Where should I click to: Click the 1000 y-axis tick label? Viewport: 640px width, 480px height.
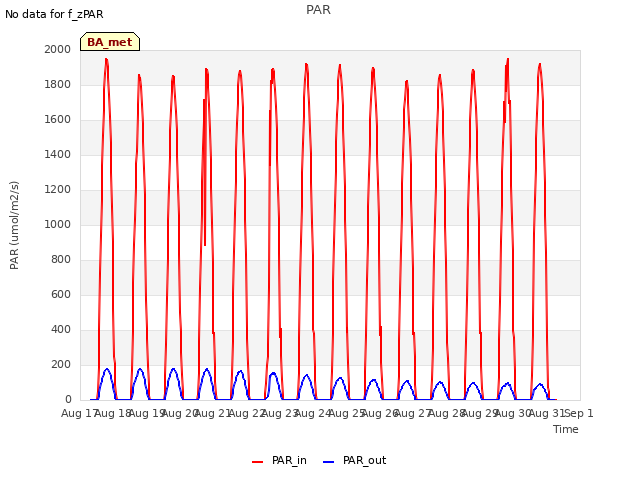(58, 224)
